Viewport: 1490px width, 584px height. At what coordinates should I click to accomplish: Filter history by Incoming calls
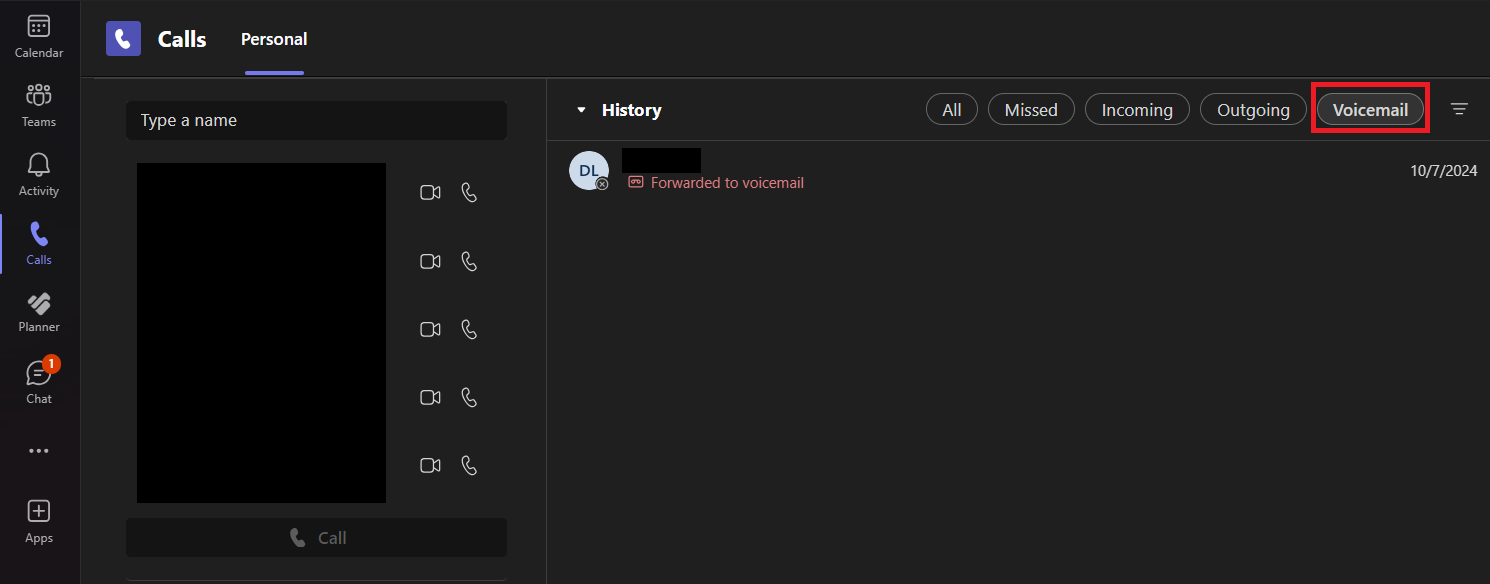tap(1137, 110)
